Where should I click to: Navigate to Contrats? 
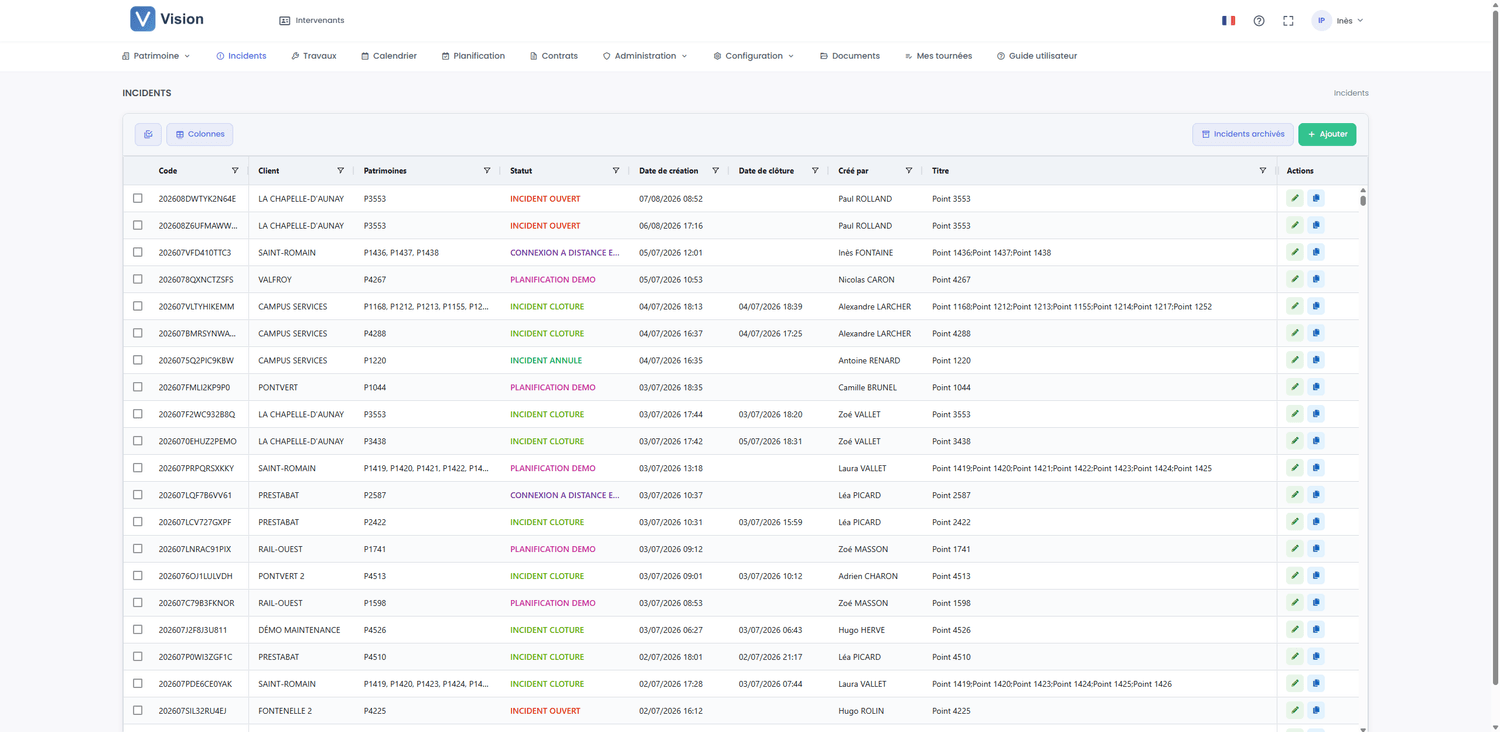554,56
